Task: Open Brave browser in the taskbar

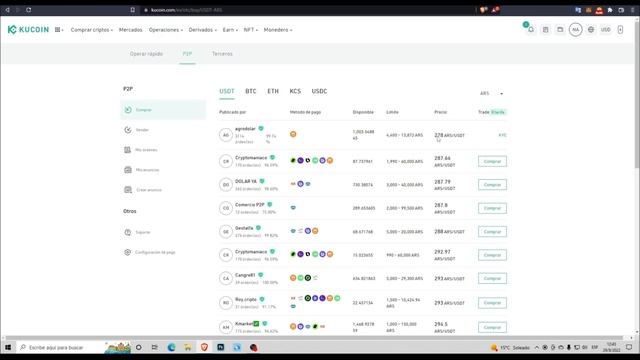Action: click(204, 347)
